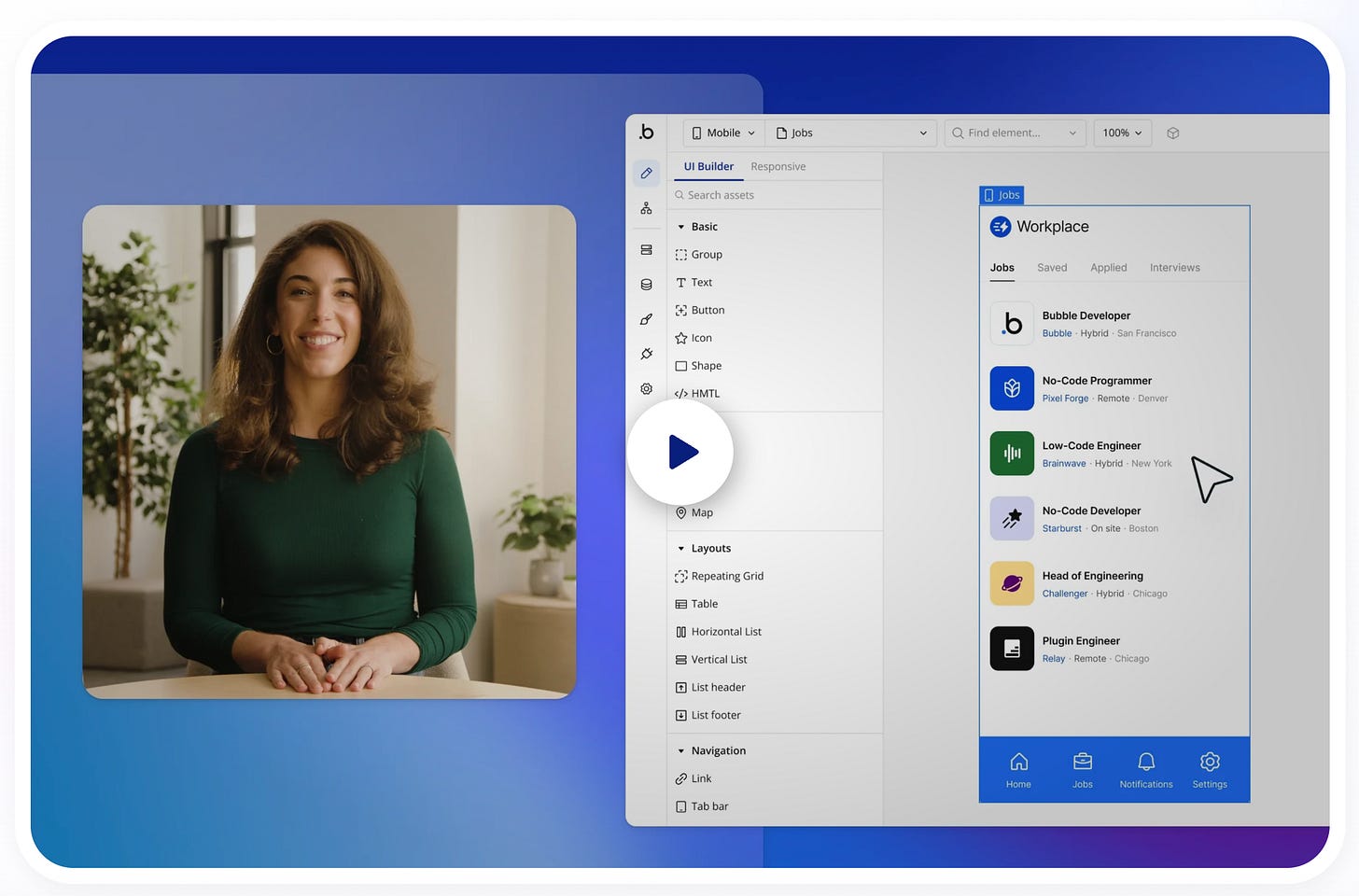
Task: Open the Plugins plug icon in sidebar
Action: (646, 354)
